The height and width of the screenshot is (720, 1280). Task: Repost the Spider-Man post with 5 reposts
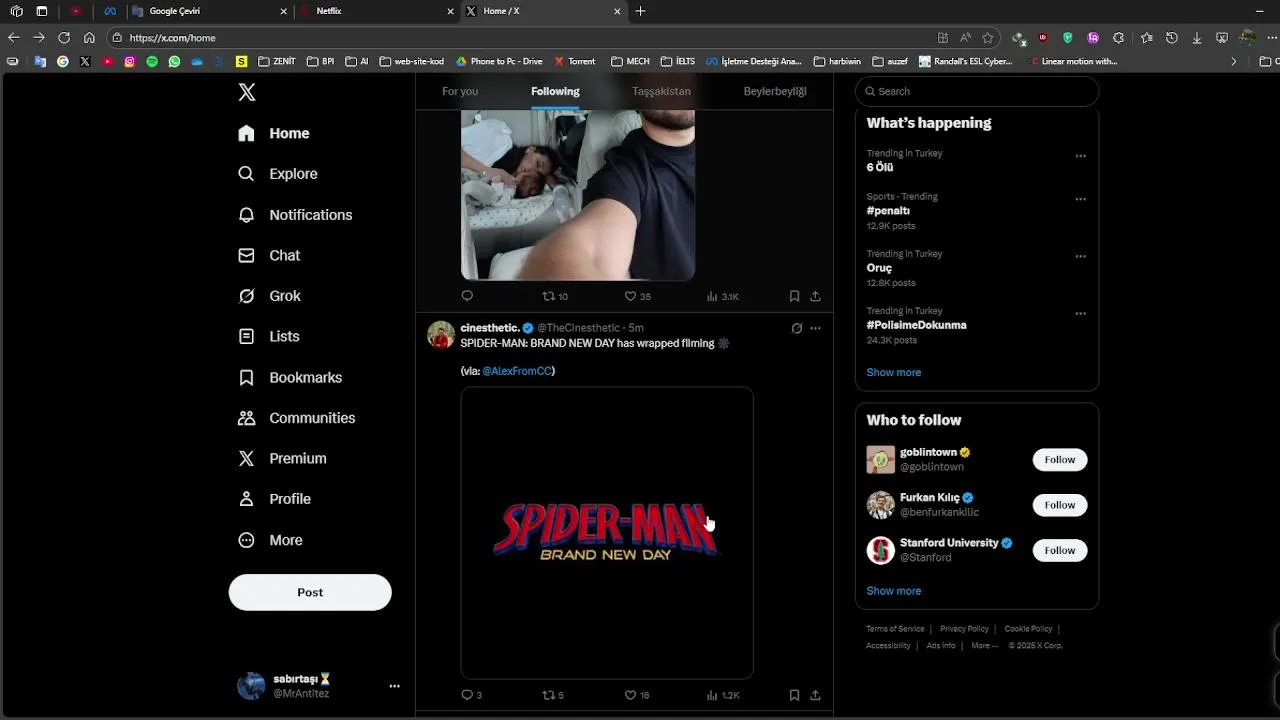pos(553,695)
